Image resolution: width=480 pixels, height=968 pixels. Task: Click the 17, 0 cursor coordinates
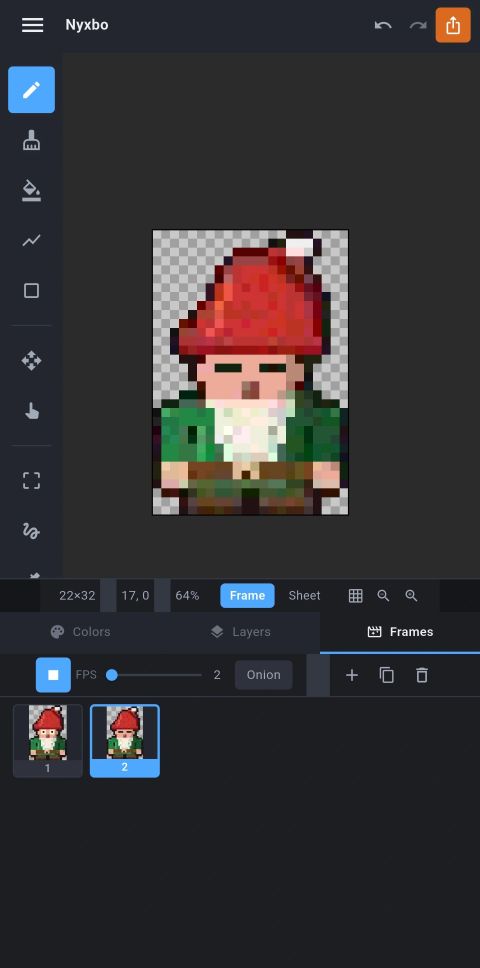tap(135, 596)
